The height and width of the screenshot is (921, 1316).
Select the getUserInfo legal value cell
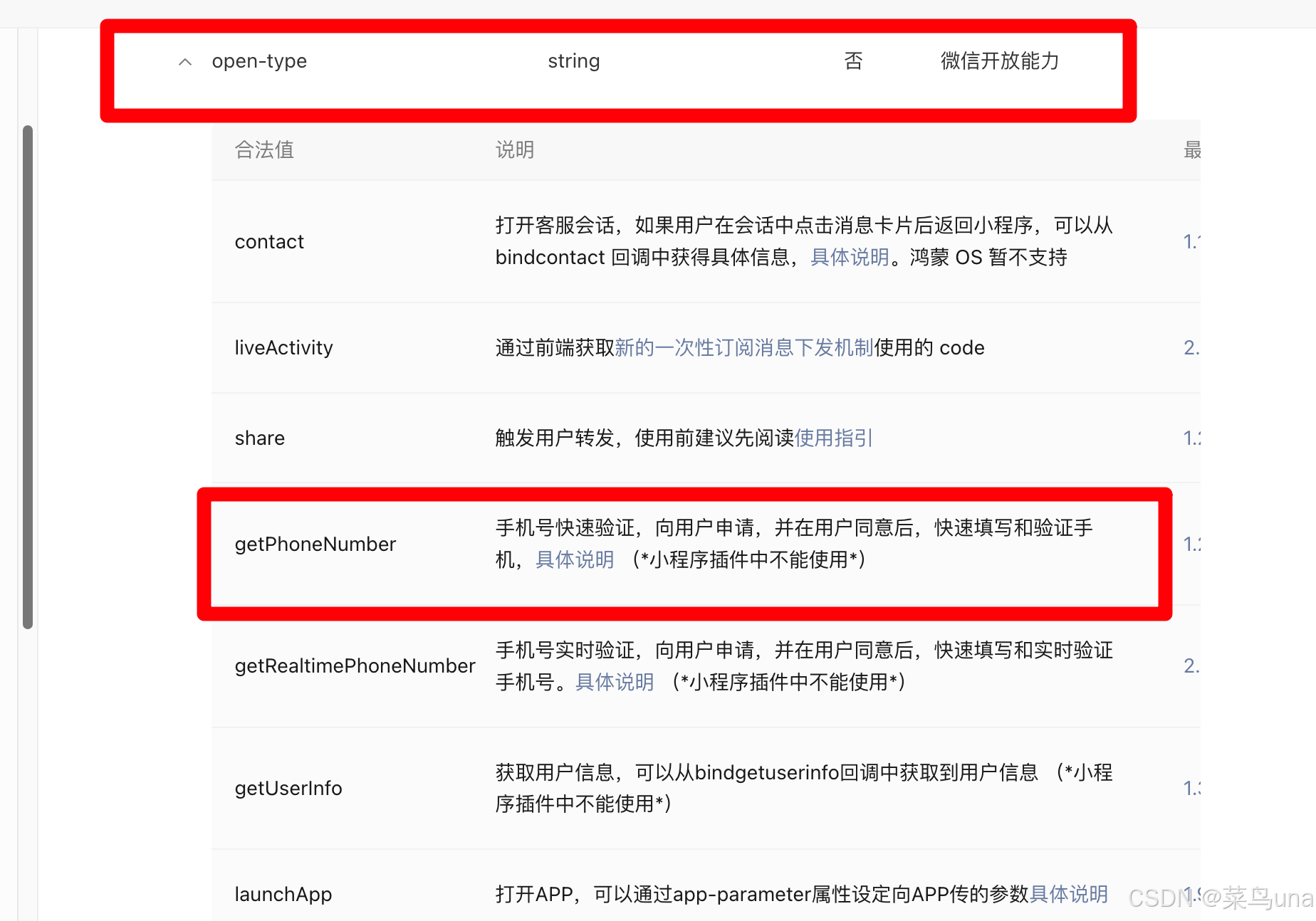pyautogui.click(x=288, y=788)
